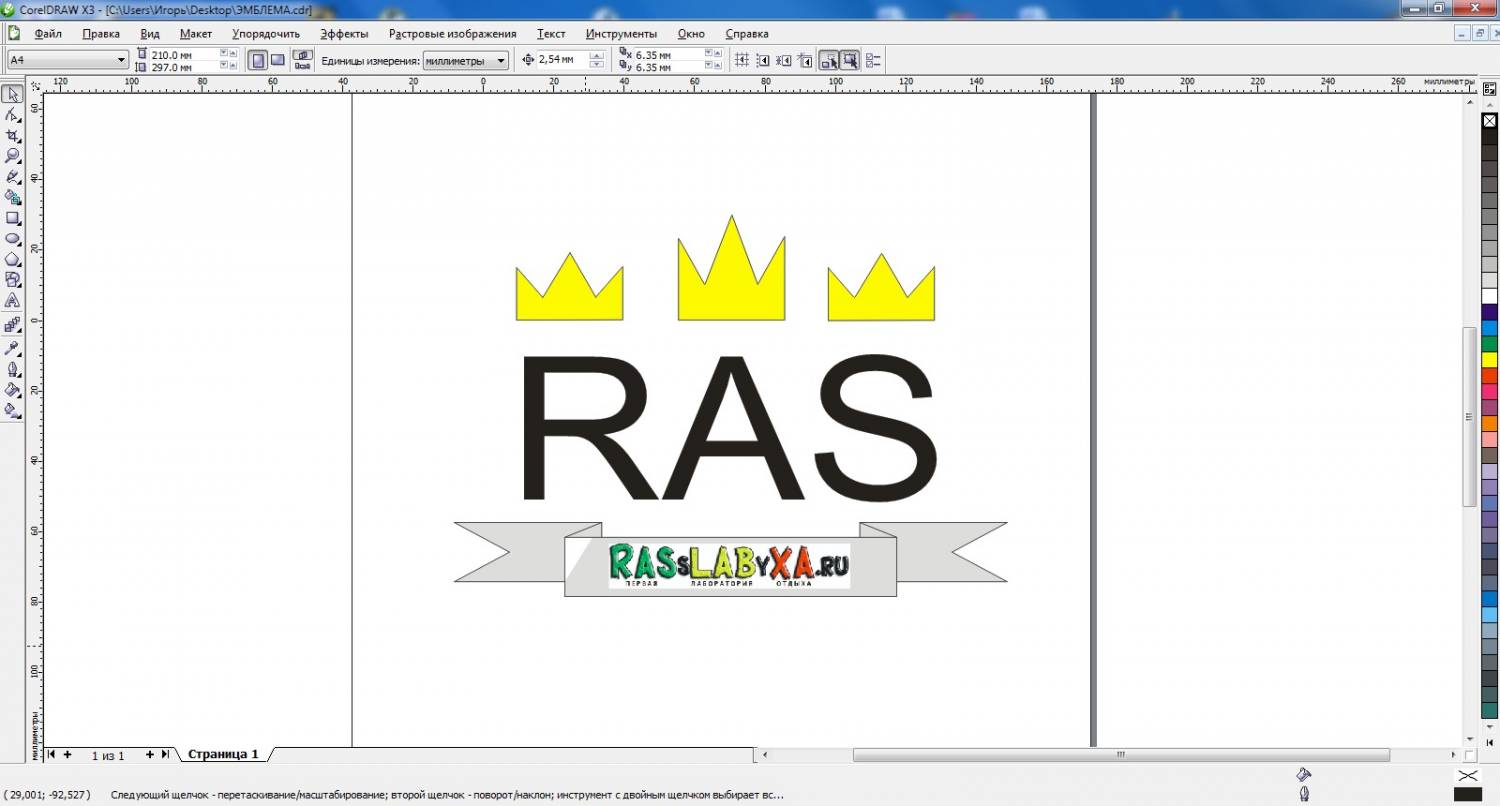Select the Text tool
This screenshot has height=806, width=1500.
pos(13,301)
